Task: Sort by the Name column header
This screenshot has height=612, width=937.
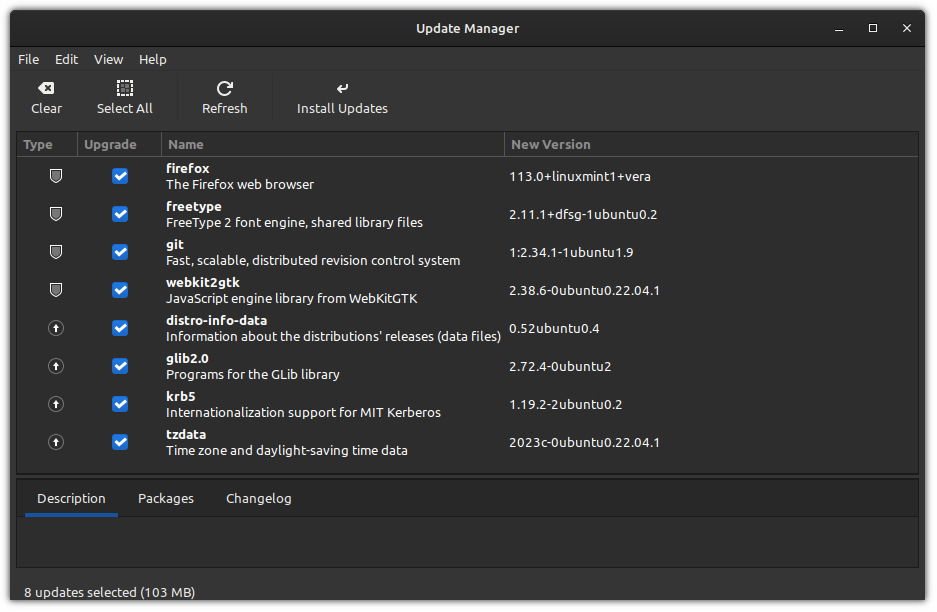Action: click(333, 145)
